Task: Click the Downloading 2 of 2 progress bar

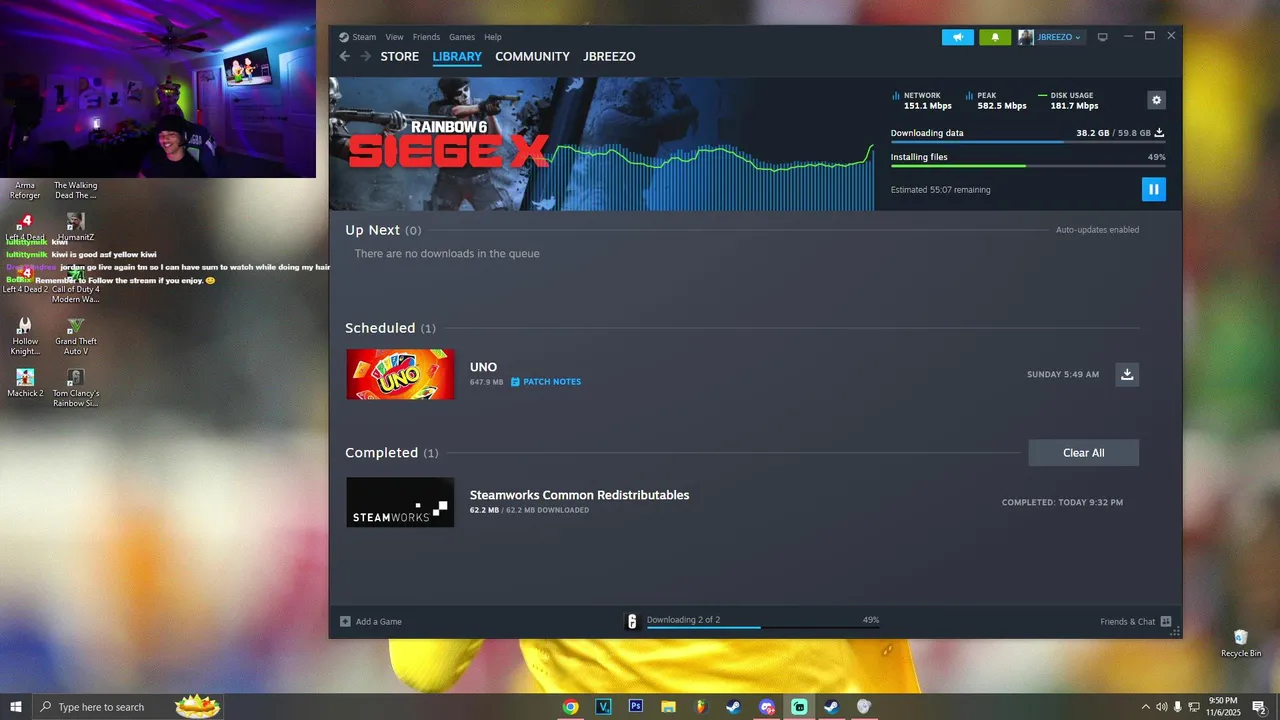Action: (763, 628)
